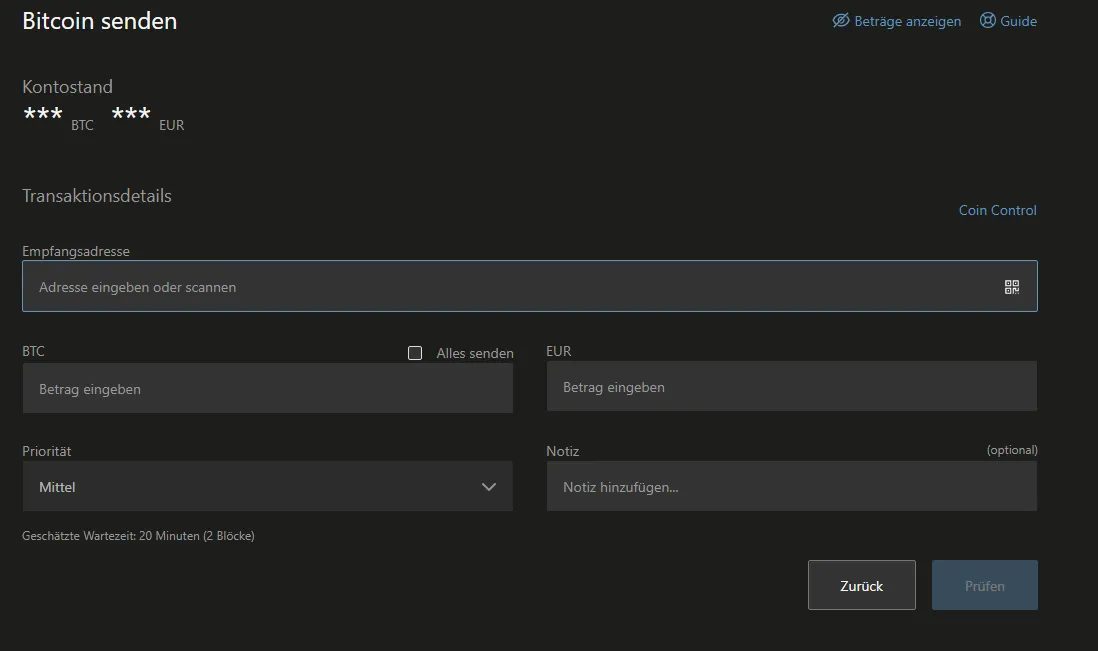The image size is (1098, 651).
Task: Show amounts via Beträge anzeigen text
Action: tap(908, 21)
